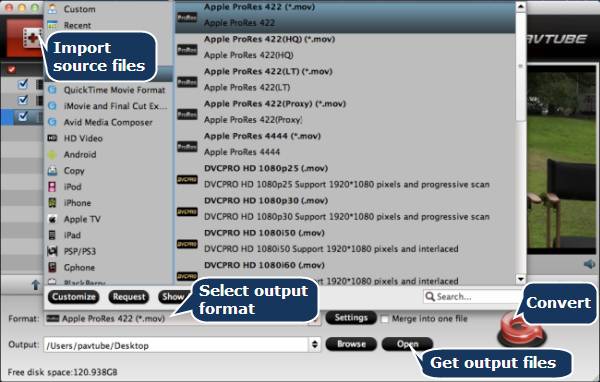Image resolution: width=600 pixels, height=382 pixels.
Task: Click the Copy category icon
Action: [52, 171]
